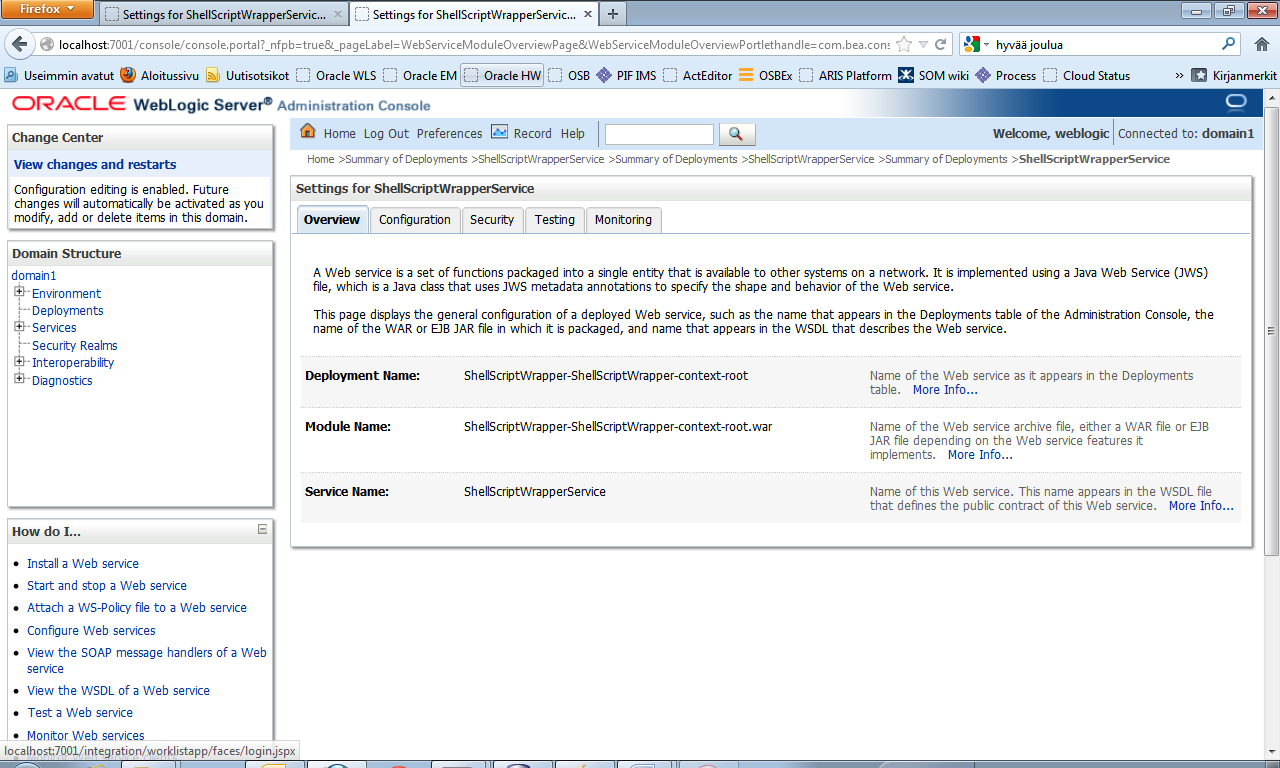
Task: Switch to the Configuration tab
Action: point(415,220)
